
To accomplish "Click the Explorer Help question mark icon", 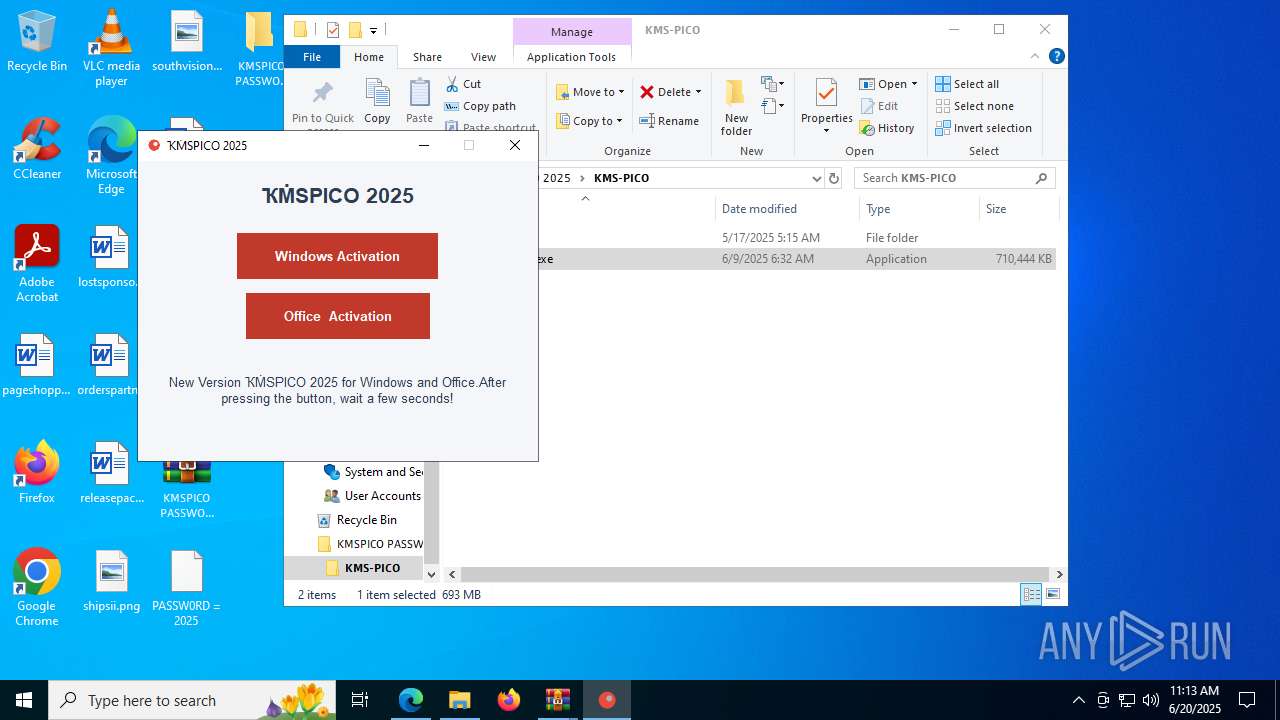I will [1057, 57].
